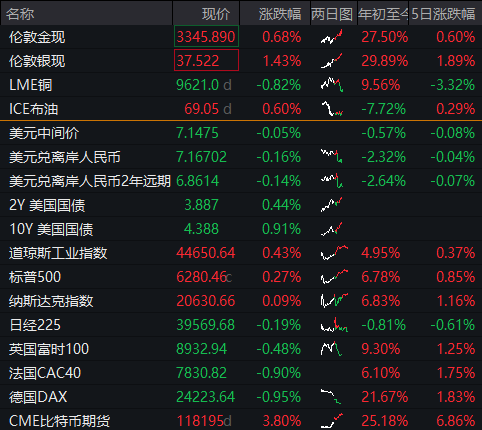Image resolution: width=482 pixels, height=430 pixels.
Task: Open the 日经225 sparkline chart
Action: pyautogui.click(x=334, y=325)
